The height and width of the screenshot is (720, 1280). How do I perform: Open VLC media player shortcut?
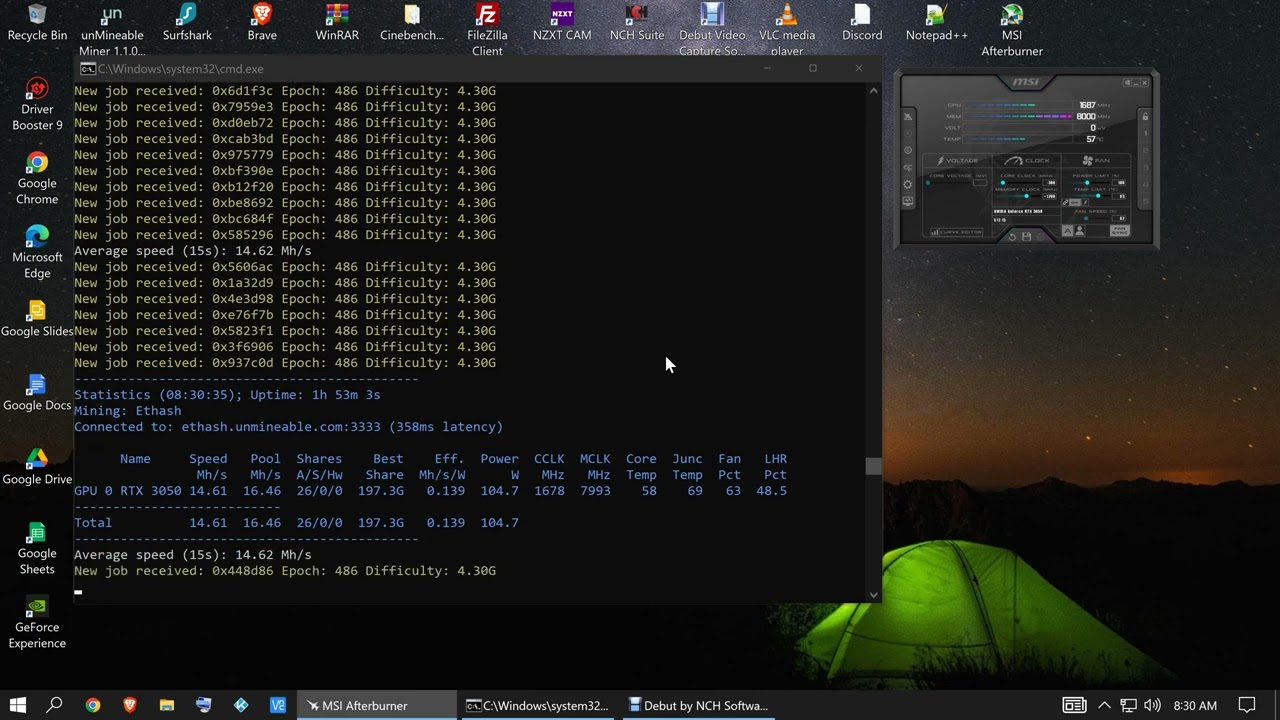click(x=787, y=30)
